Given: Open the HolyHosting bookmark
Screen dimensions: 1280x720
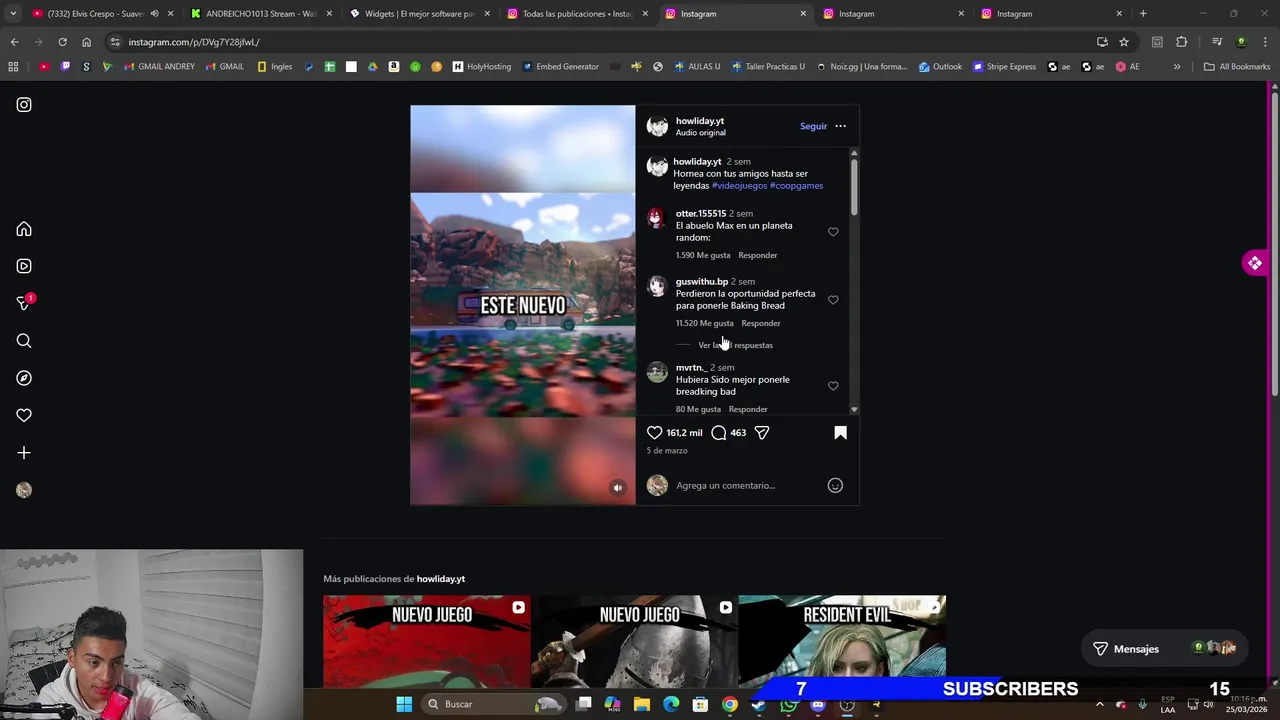Looking at the screenshot, I should click(481, 67).
